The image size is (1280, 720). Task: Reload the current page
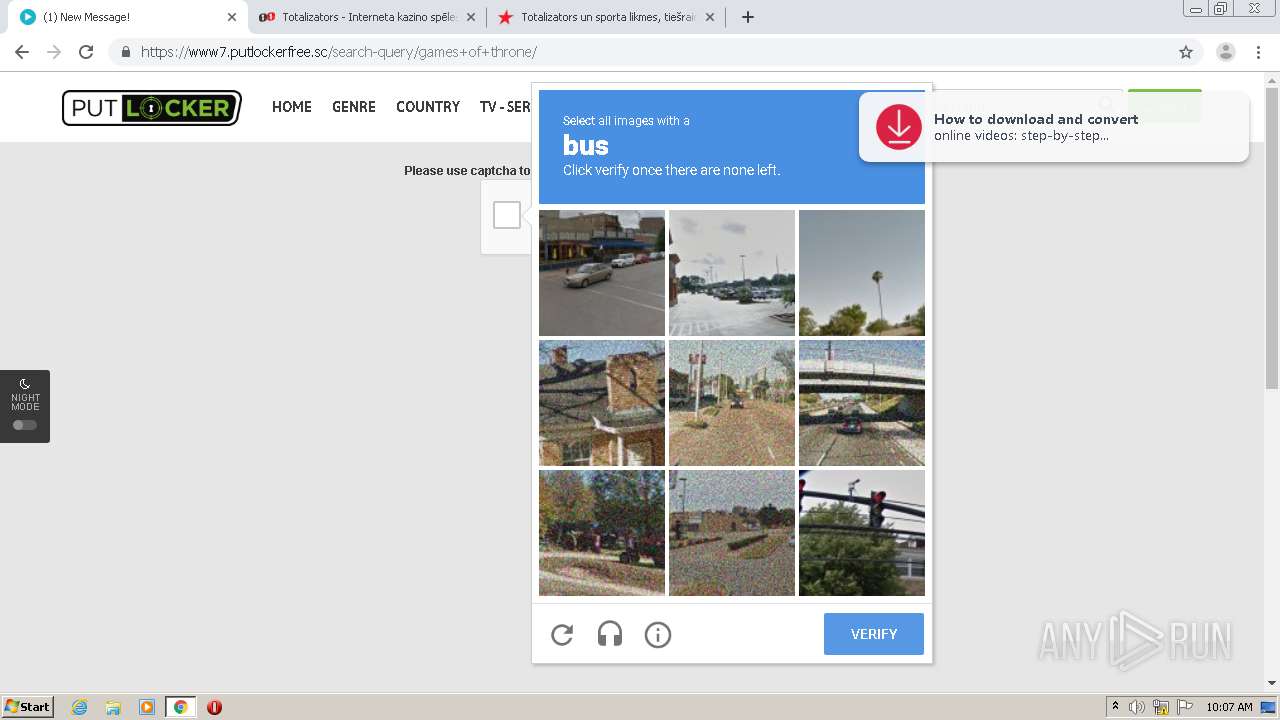[x=86, y=52]
